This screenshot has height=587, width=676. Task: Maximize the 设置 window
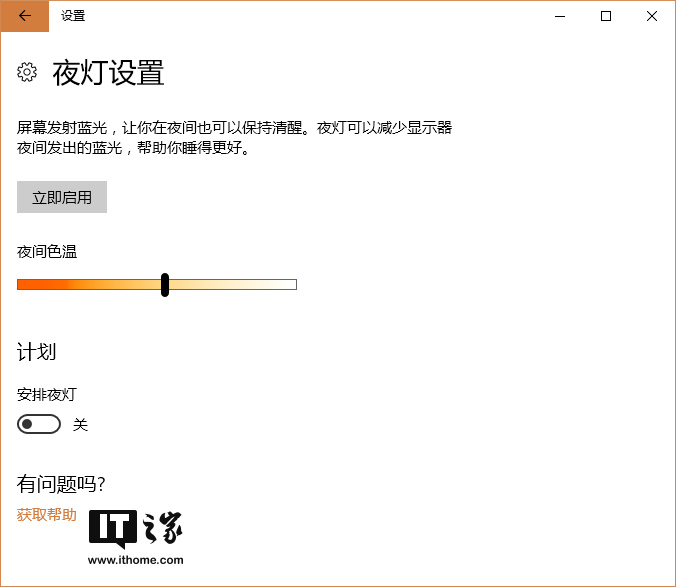coord(606,16)
